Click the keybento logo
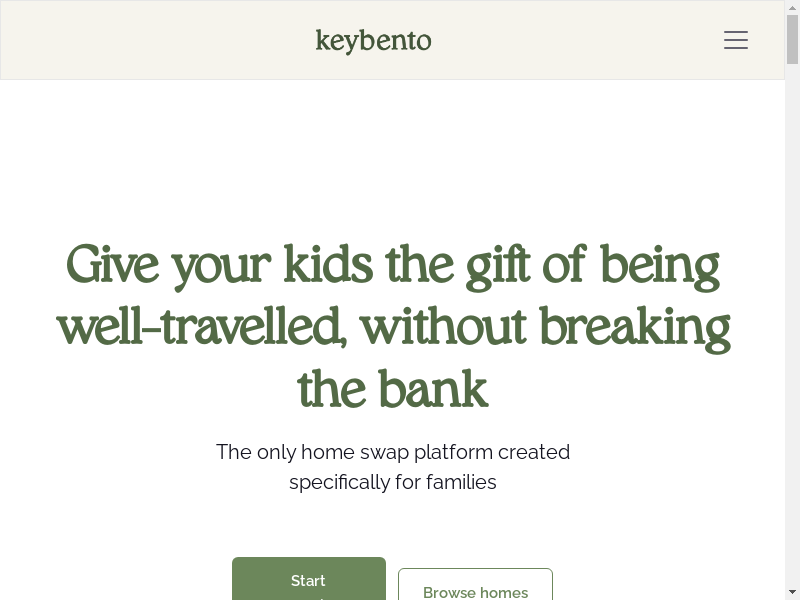This screenshot has height=600, width=800. tap(373, 41)
